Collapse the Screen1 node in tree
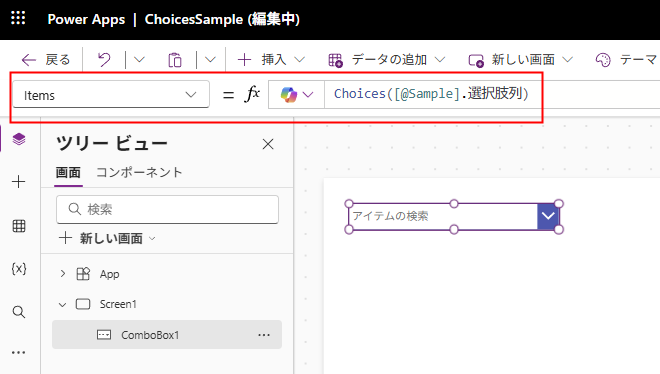Screen dimensions: 660x374 (x=62, y=304)
